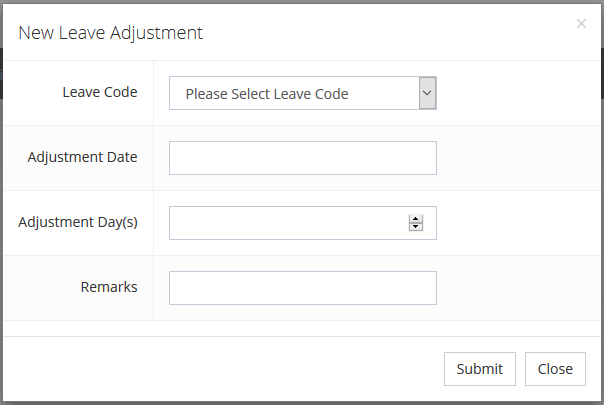The height and width of the screenshot is (405, 604).
Task: Increase Adjustment Day(s) with the up arrow
Action: [x=416, y=219]
